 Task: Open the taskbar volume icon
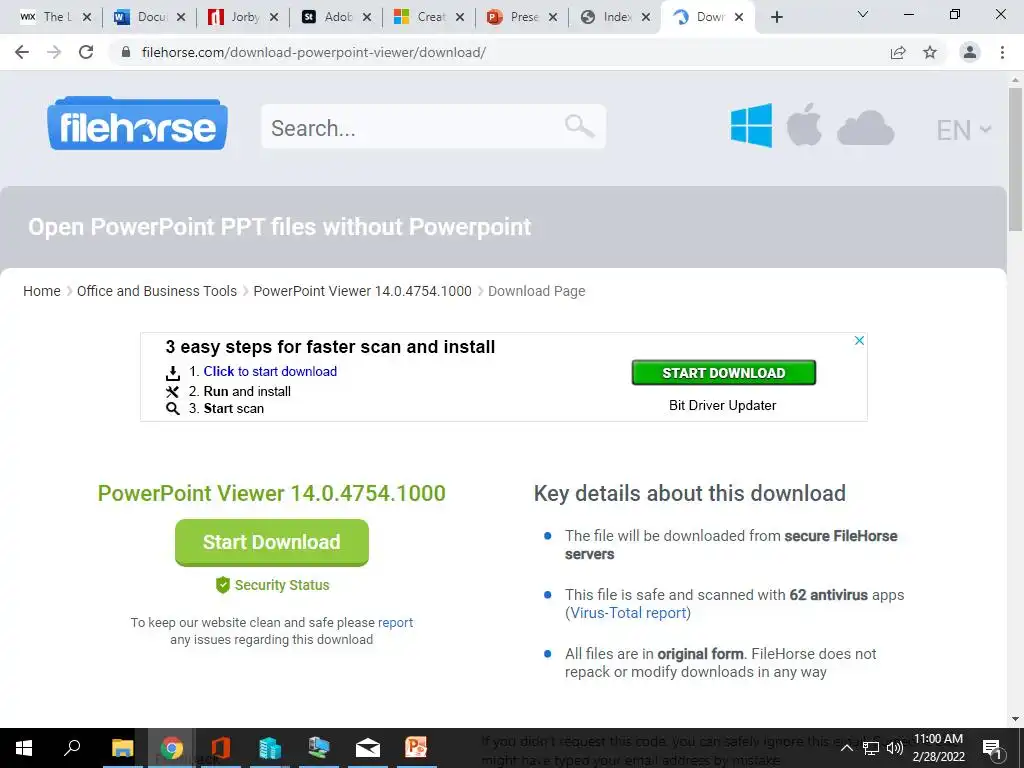coord(895,748)
